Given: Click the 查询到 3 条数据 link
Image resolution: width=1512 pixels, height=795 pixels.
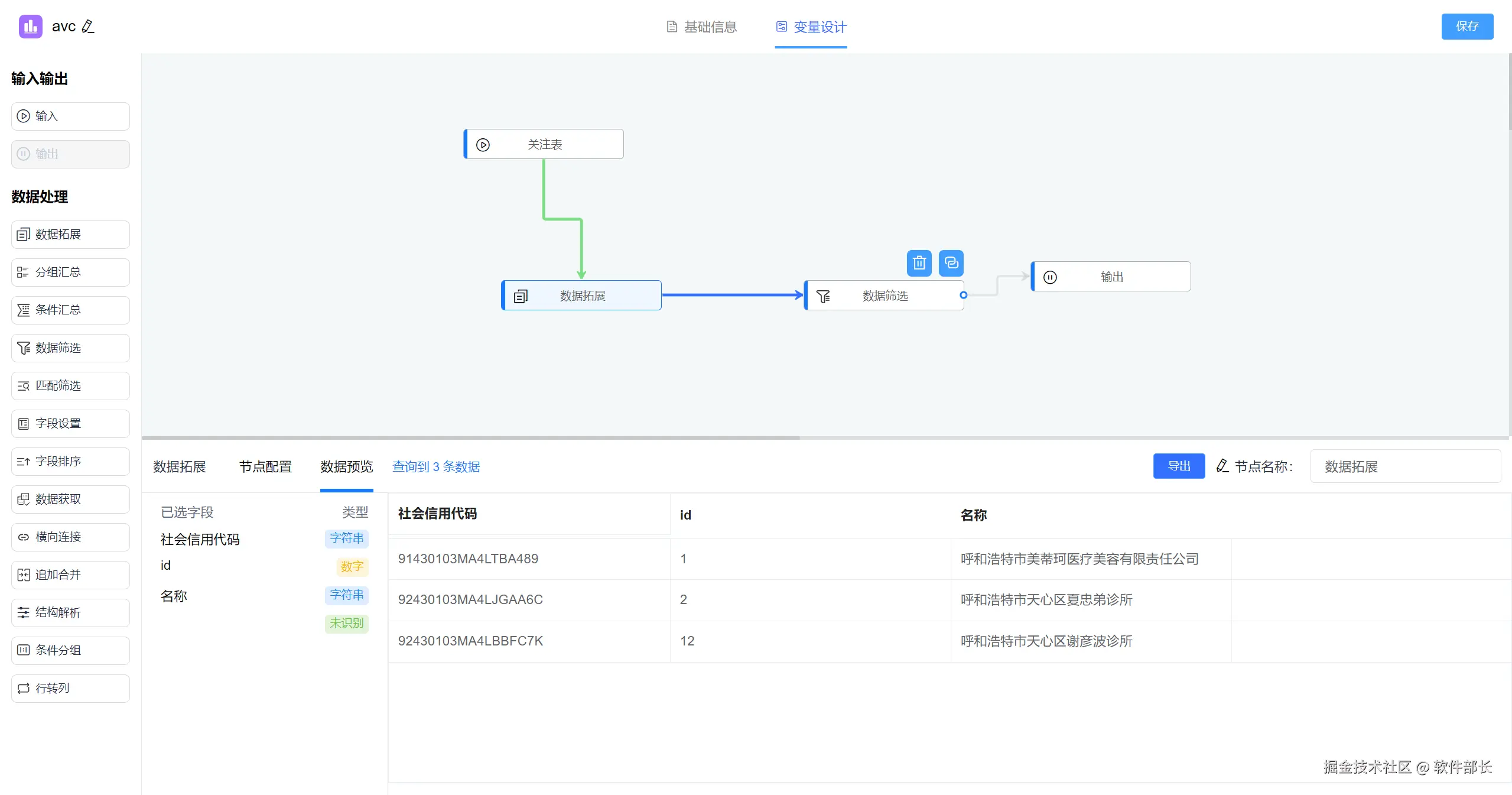Looking at the screenshot, I should [436, 467].
